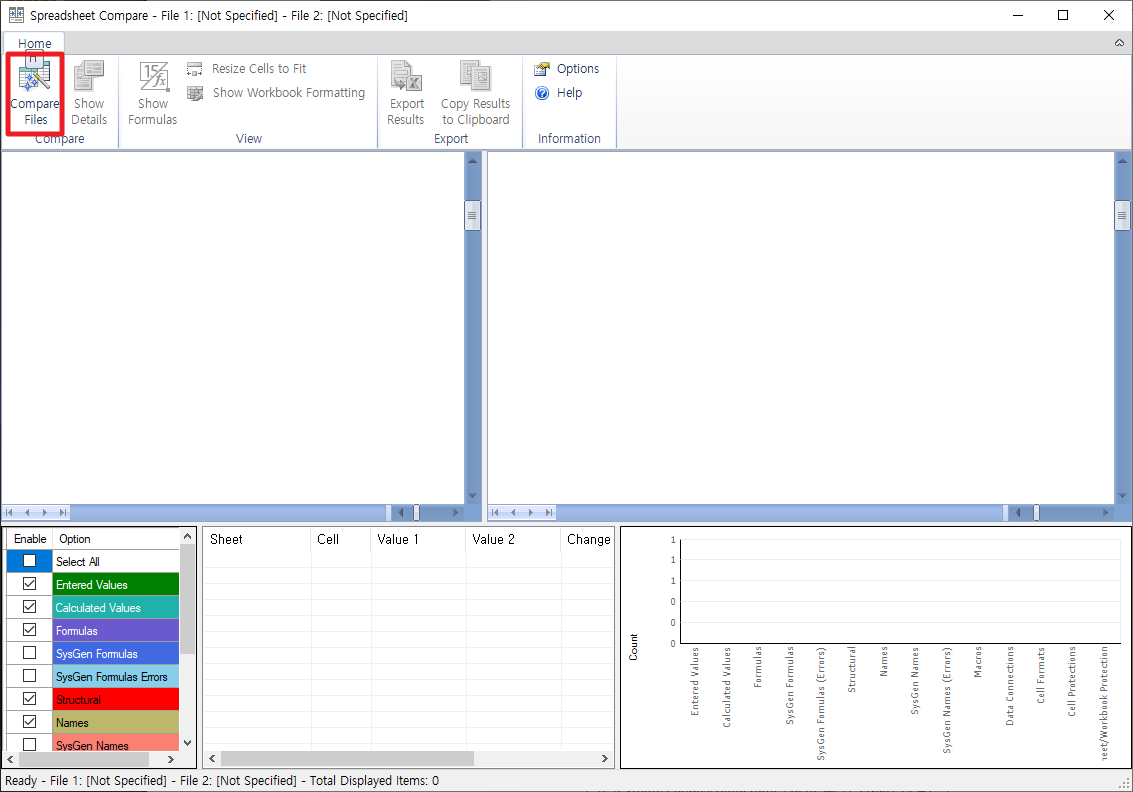Go to previous sheet tab in right pane
Screen dimensions: 1133x792
click(513, 512)
